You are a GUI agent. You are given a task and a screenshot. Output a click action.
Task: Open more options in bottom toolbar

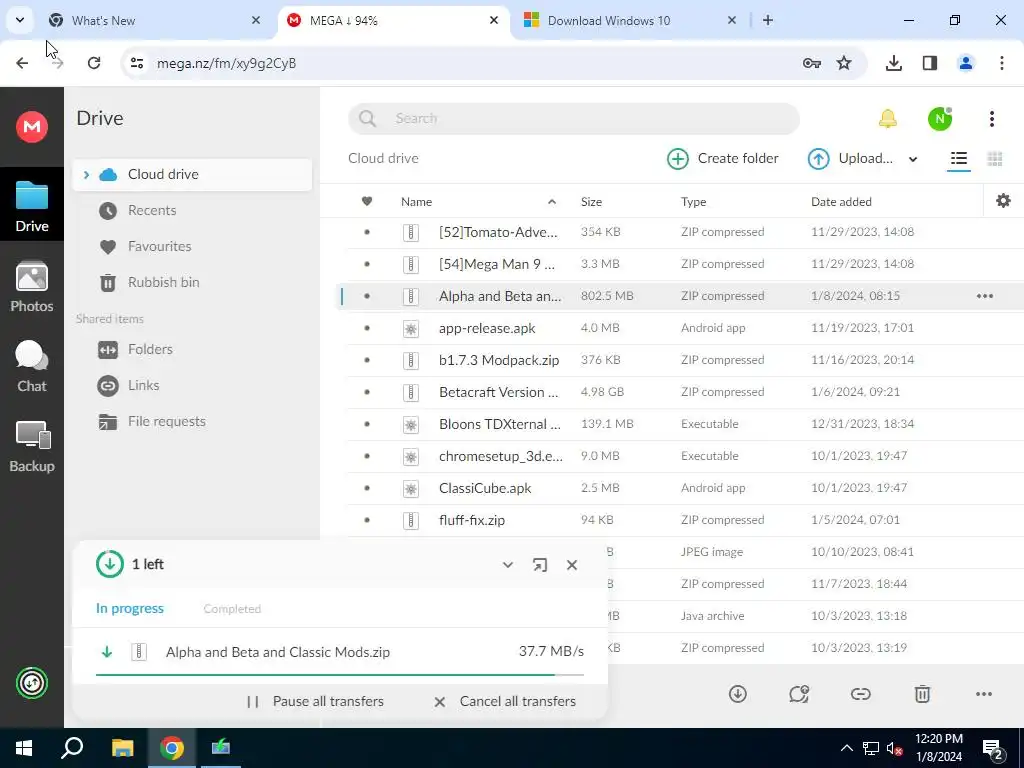coord(984,694)
